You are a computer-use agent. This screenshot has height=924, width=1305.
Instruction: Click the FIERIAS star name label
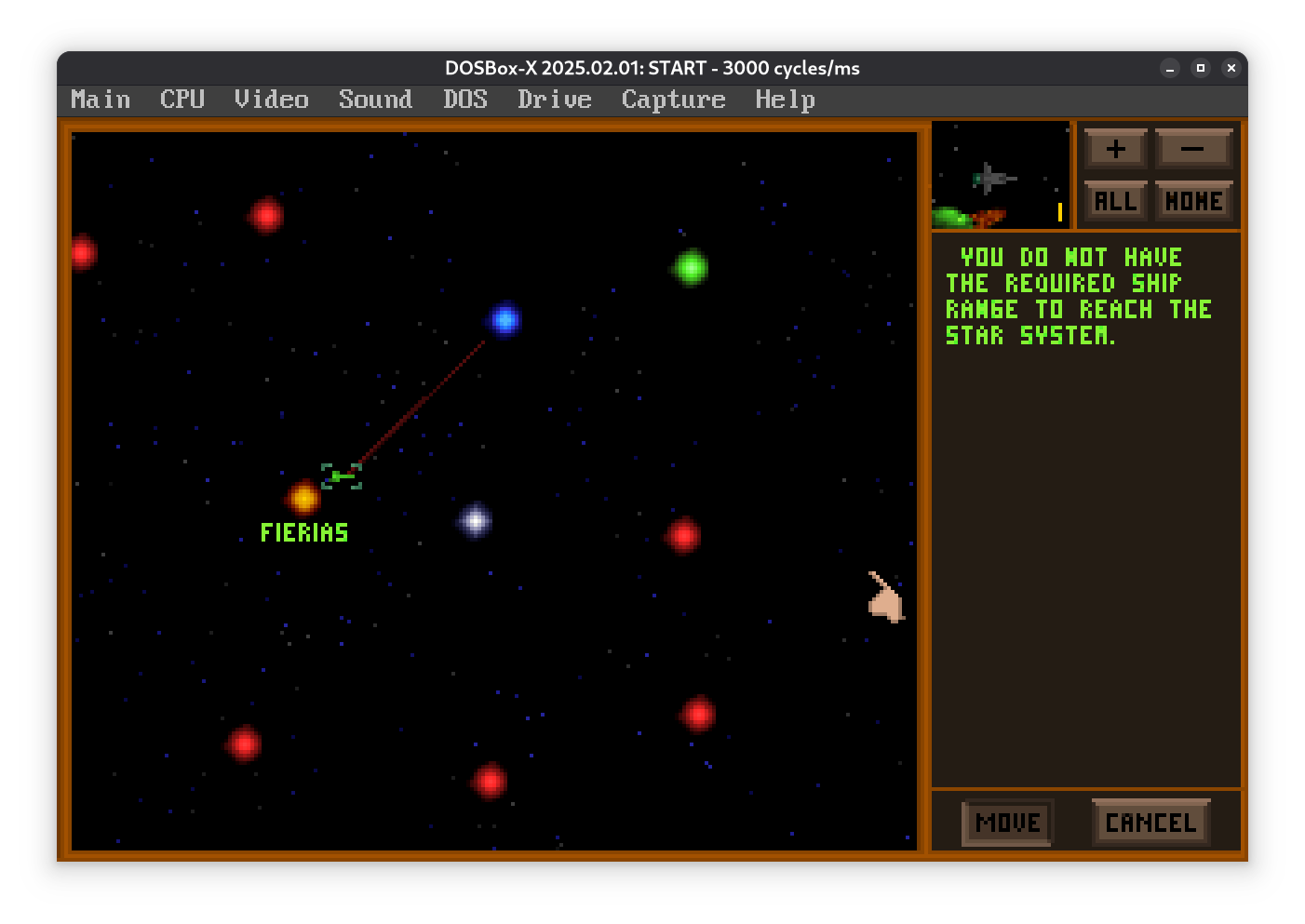[304, 533]
